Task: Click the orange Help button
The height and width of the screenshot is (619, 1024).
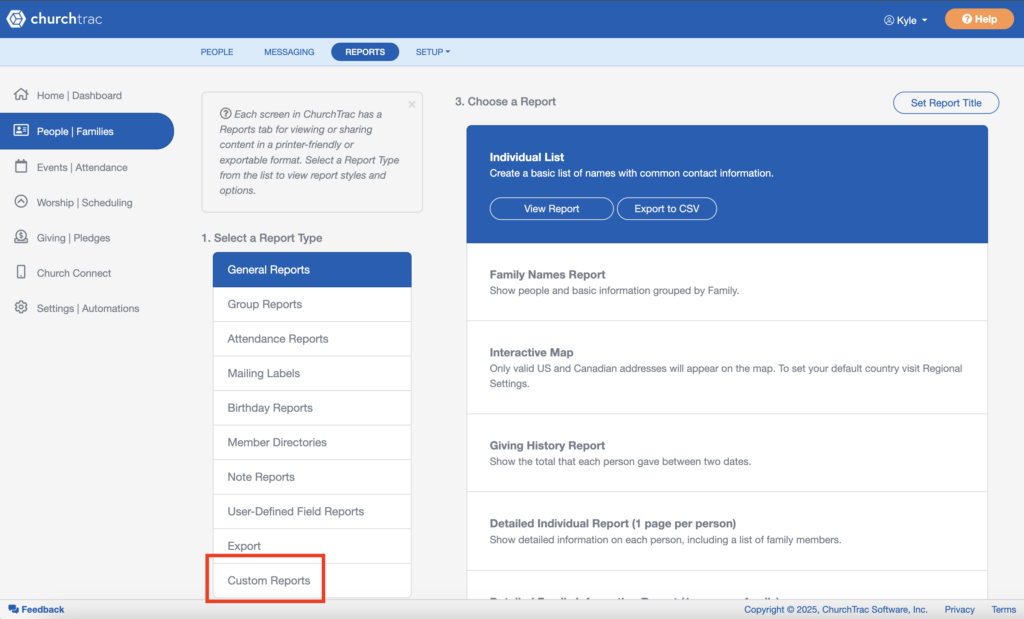Action: tap(979, 19)
